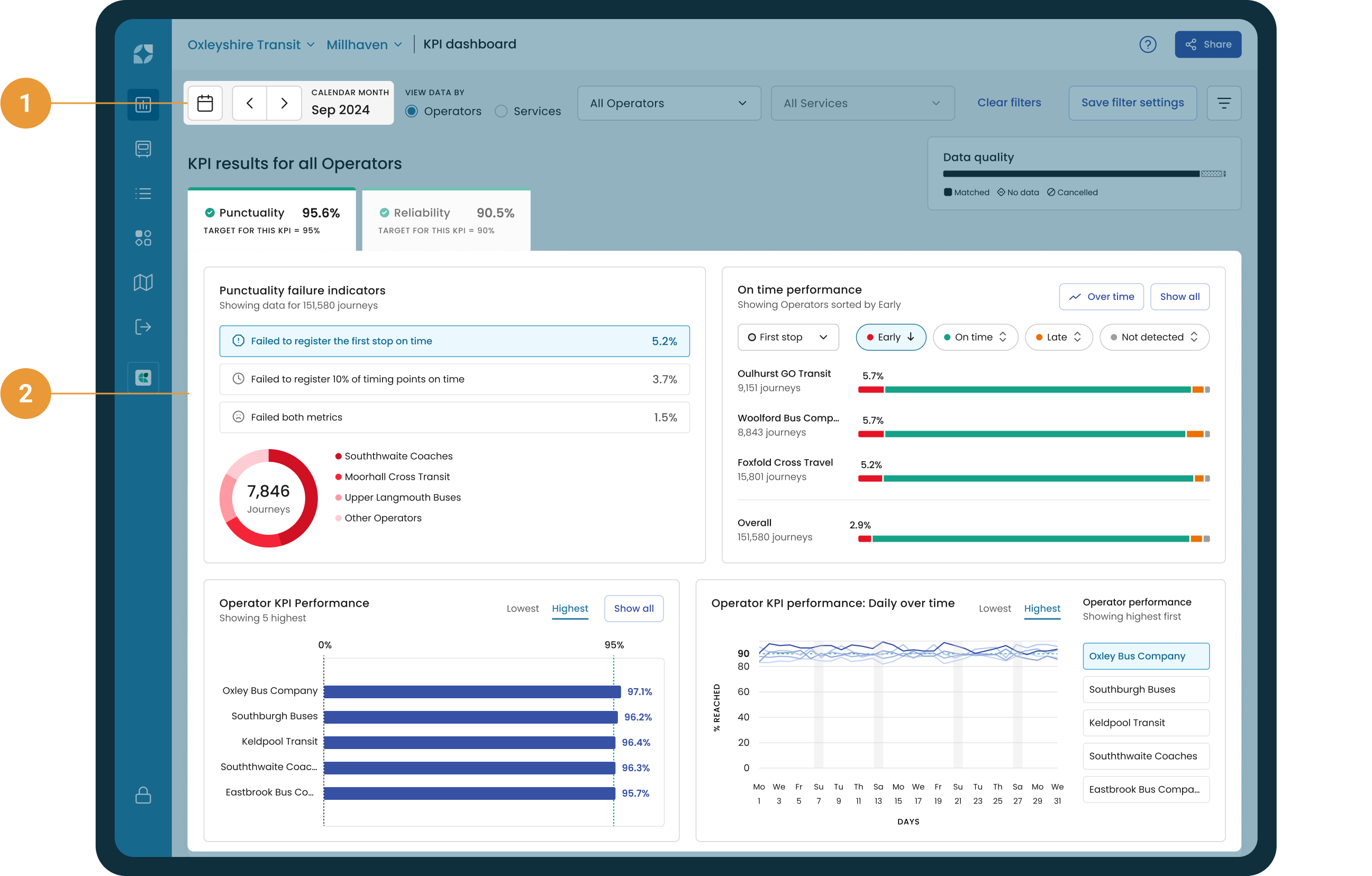Advance to next month arrow
The width and height of the screenshot is (1372, 876).
pyautogui.click(x=284, y=103)
